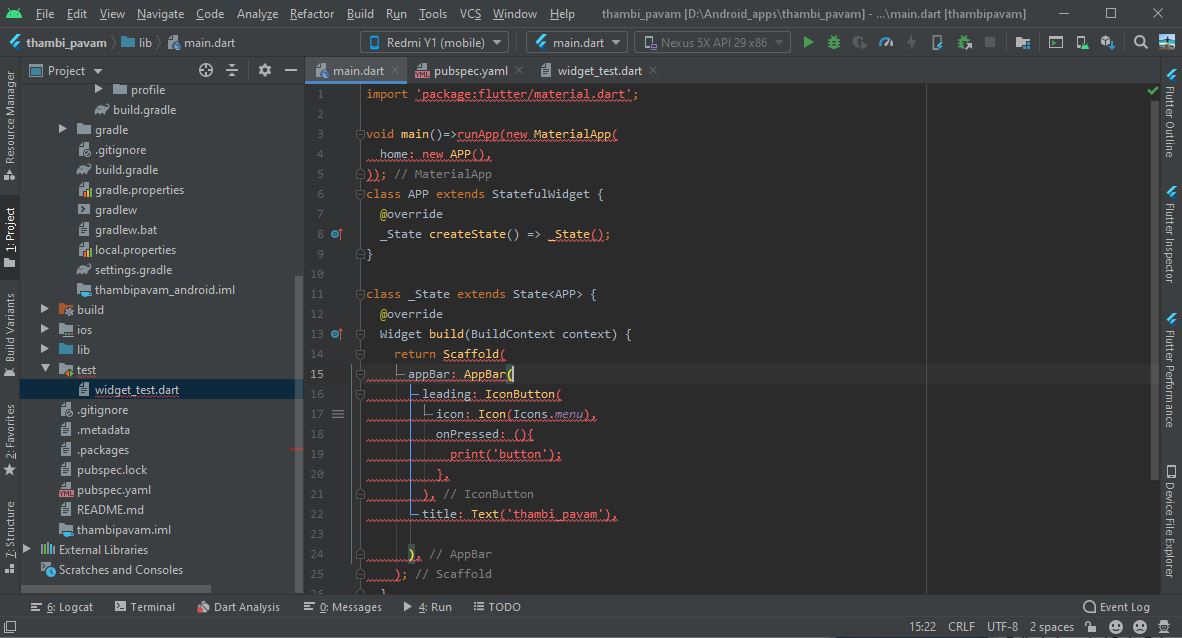Click Collapse All icon in Project panel

(x=232, y=70)
